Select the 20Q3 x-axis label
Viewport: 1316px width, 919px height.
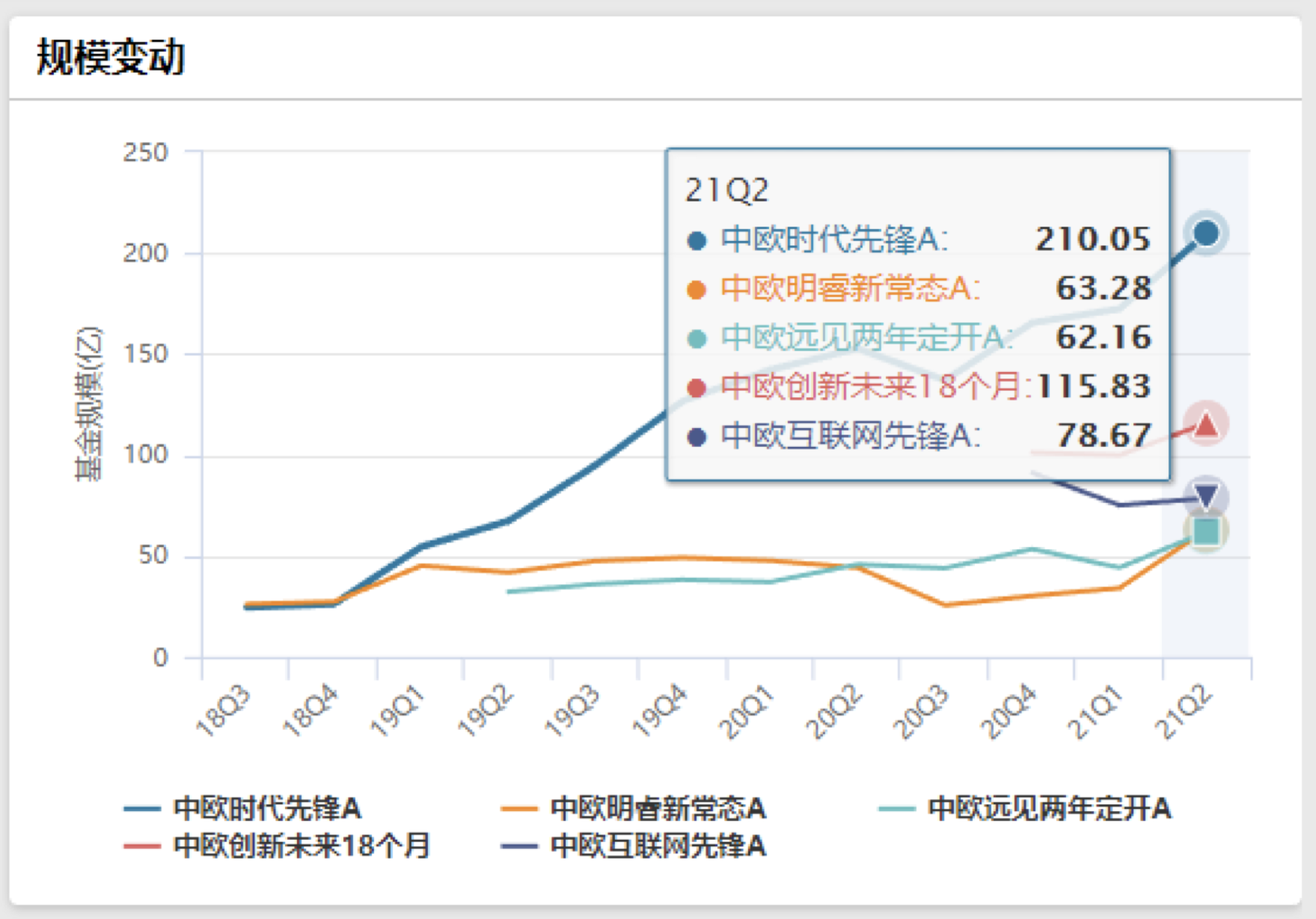pyautogui.click(x=922, y=711)
